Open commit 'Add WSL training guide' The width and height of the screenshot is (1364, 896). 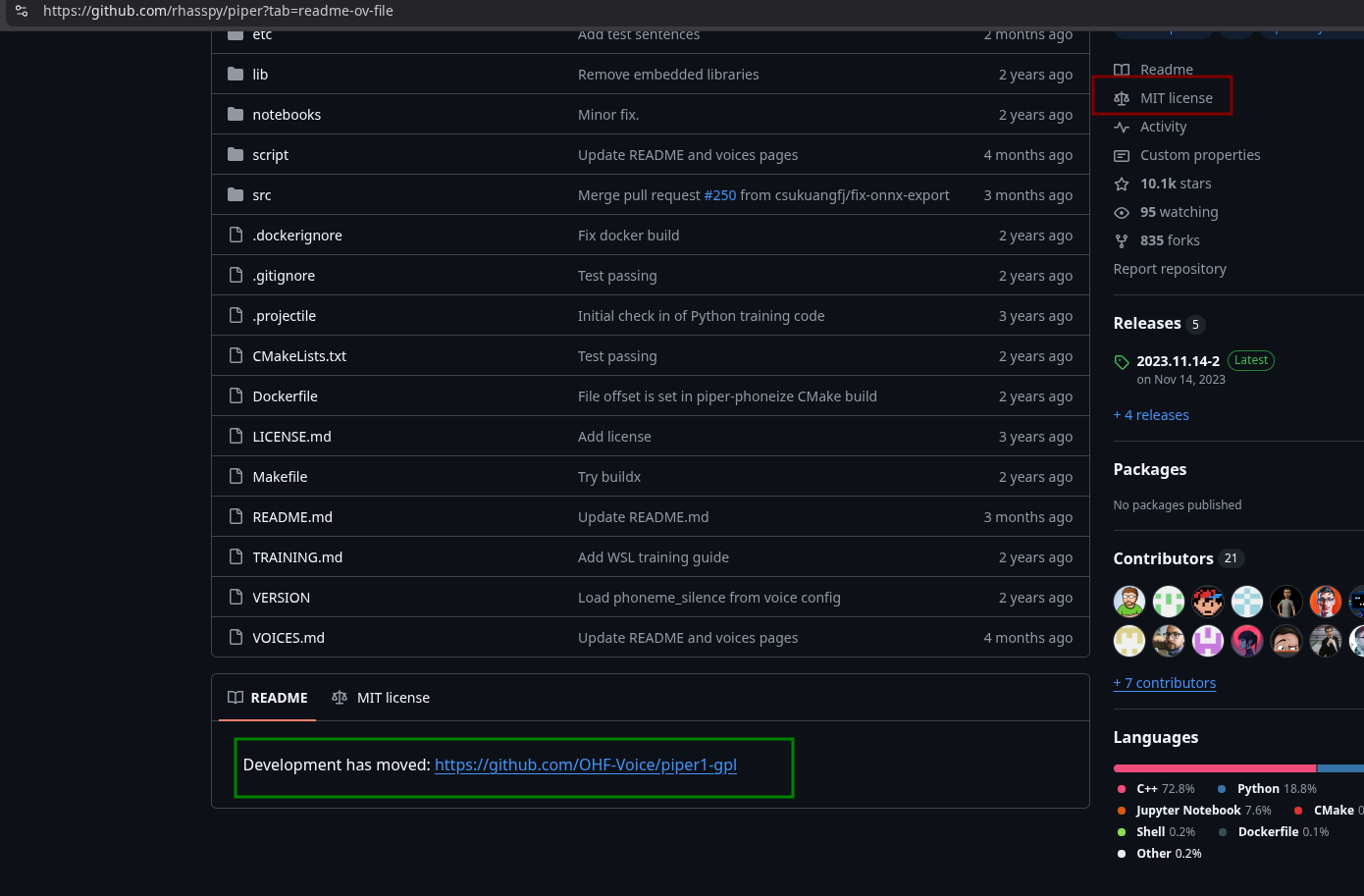[x=654, y=557]
